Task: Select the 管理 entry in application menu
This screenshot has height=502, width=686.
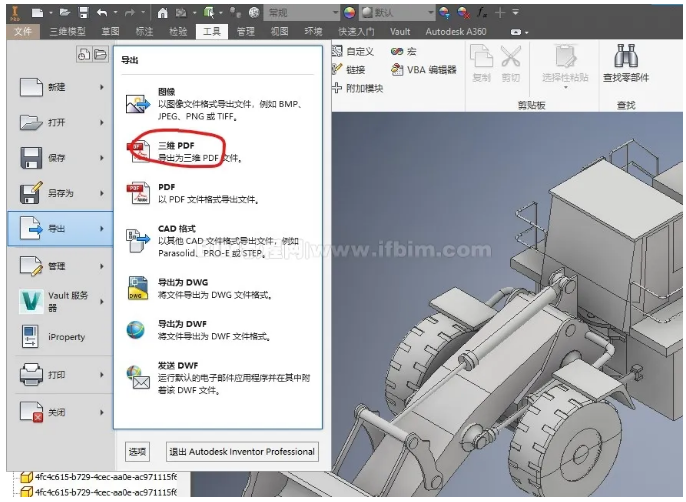Action: 60,266
